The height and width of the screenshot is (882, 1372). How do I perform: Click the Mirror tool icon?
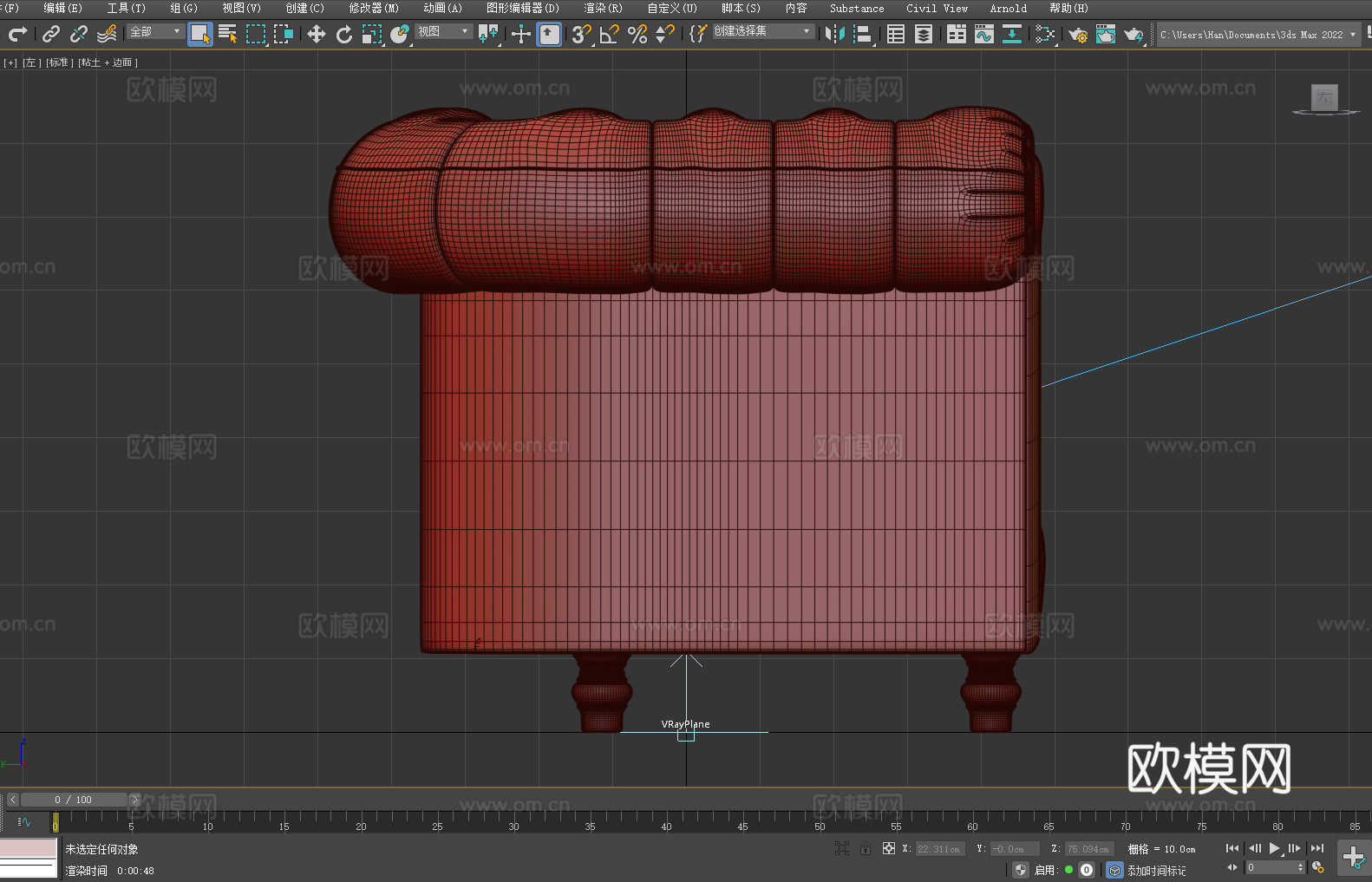tap(835, 34)
